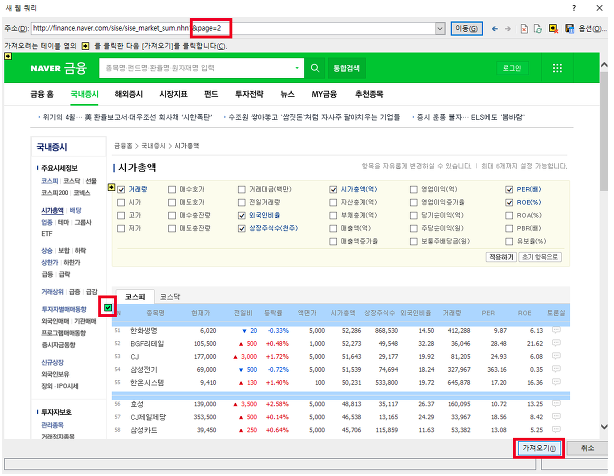
Task: Check the 매수호가 checkbox
Action: (x=172, y=189)
